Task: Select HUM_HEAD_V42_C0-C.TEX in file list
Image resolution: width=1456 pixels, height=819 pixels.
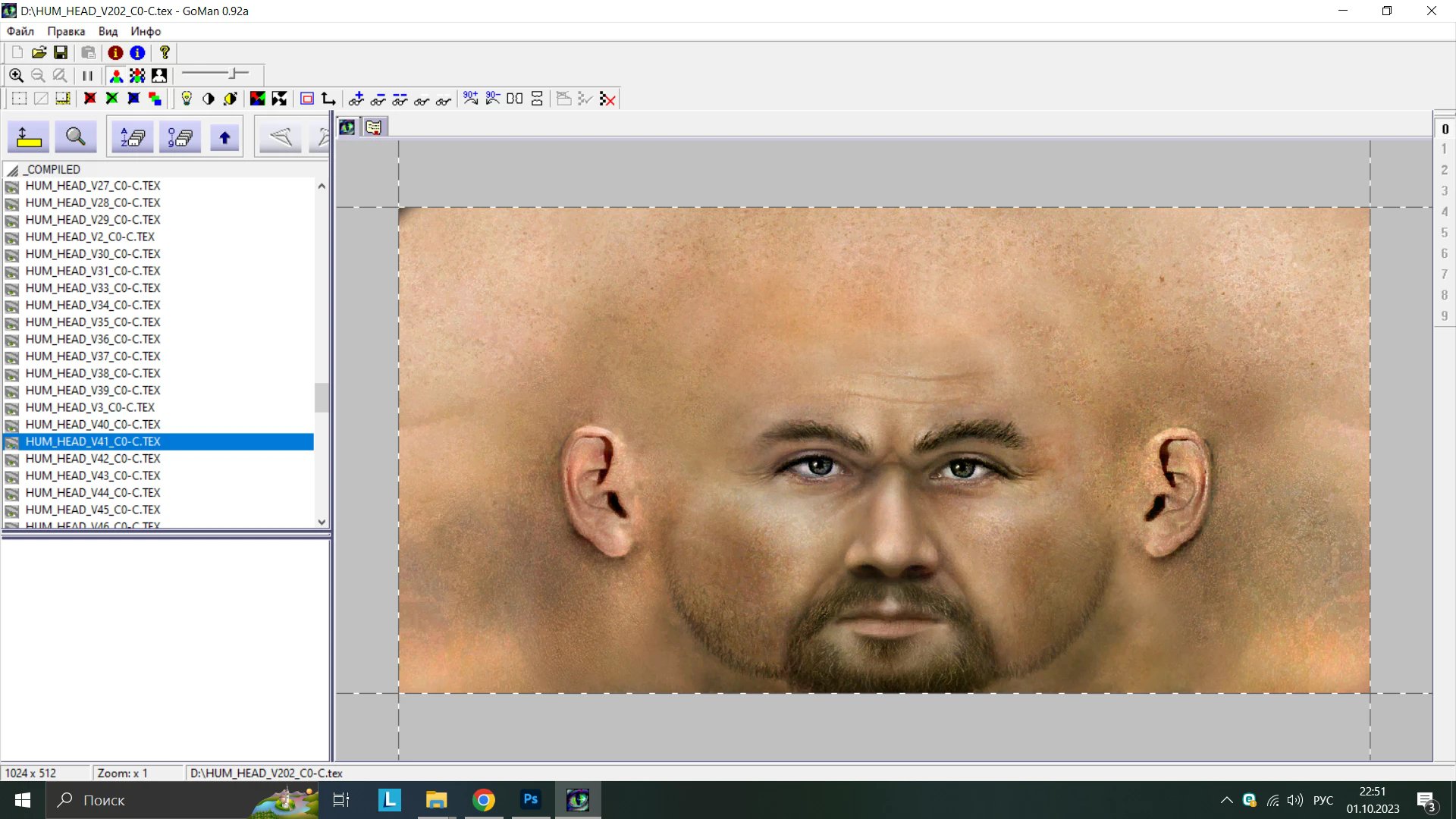Action: (x=93, y=458)
